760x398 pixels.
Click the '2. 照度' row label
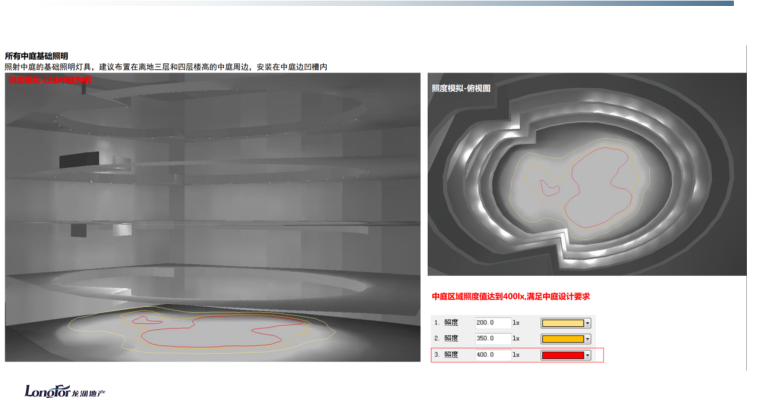446,338
